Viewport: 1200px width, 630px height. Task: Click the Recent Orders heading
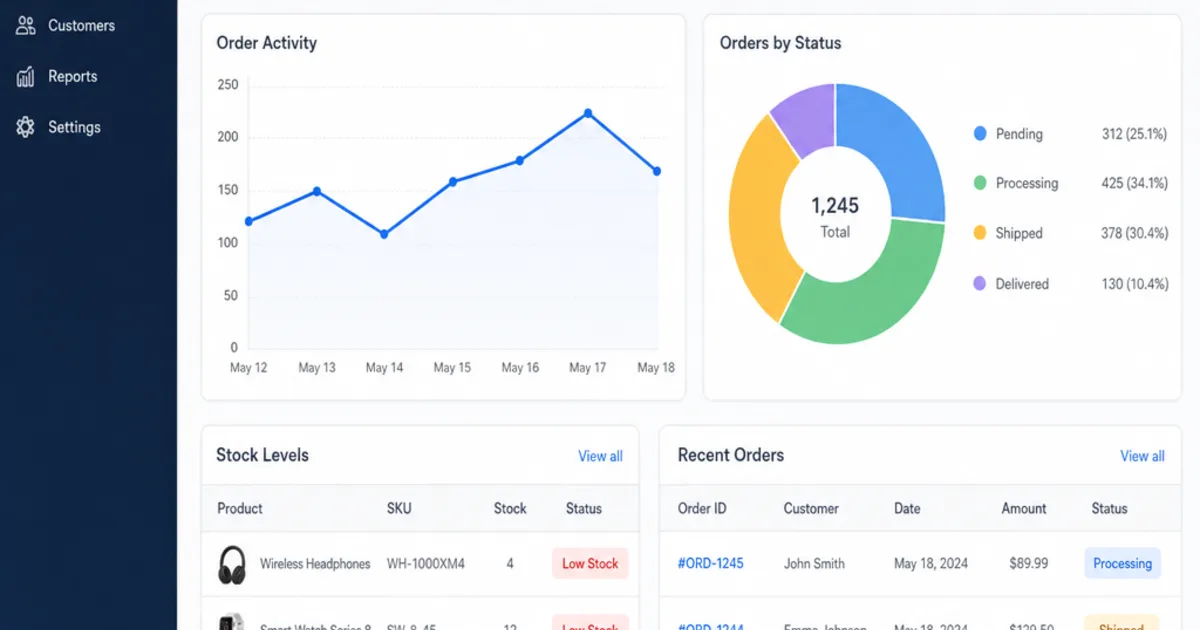pos(731,455)
